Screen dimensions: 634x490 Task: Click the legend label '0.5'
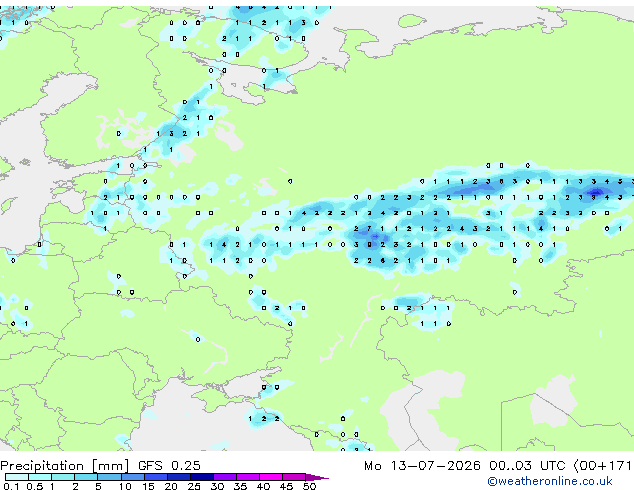[x=35, y=486]
